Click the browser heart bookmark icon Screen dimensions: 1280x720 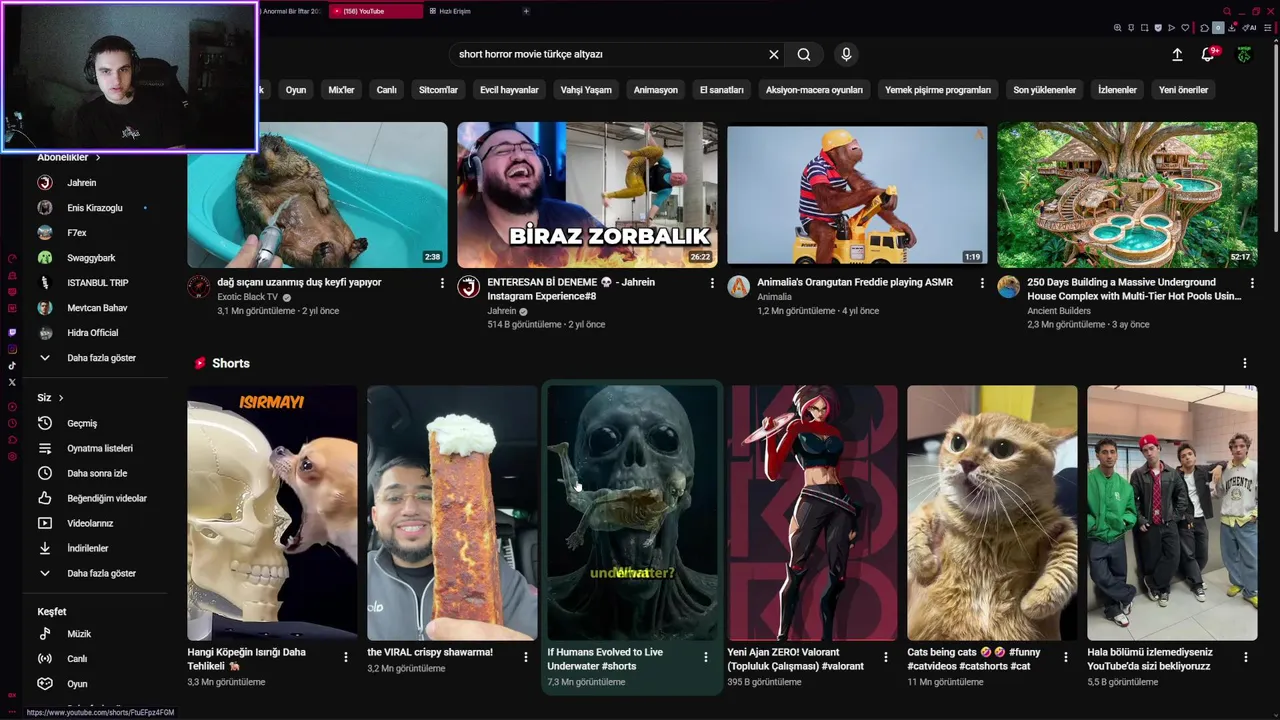tap(1185, 28)
